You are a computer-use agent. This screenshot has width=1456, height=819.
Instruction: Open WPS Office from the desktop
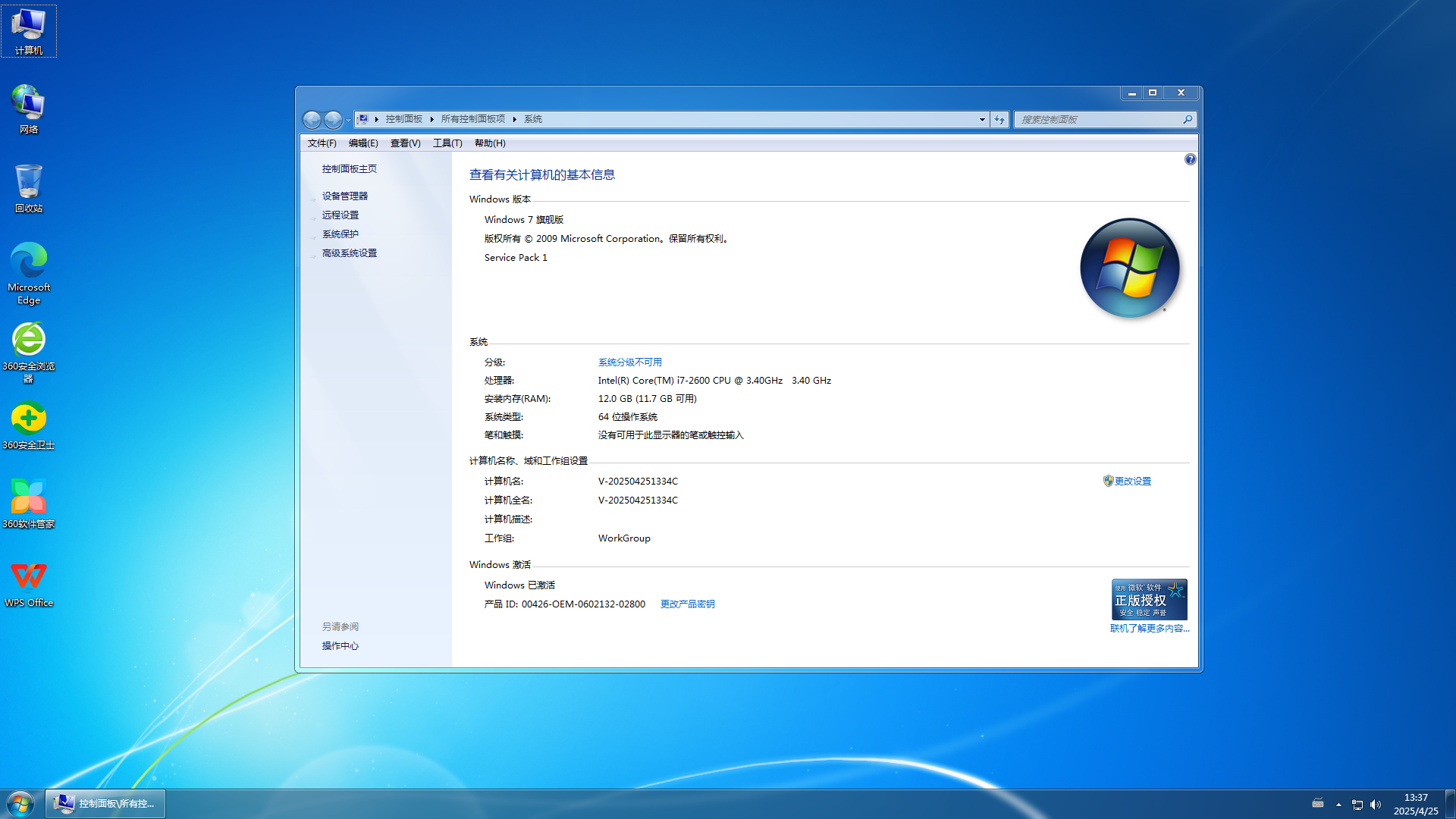(29, 578)
